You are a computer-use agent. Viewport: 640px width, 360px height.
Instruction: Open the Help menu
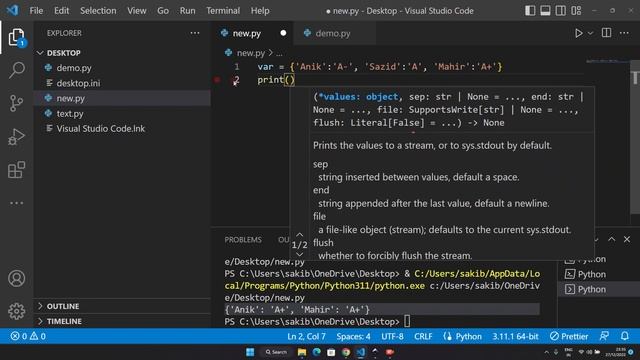[x=260, y=11]
